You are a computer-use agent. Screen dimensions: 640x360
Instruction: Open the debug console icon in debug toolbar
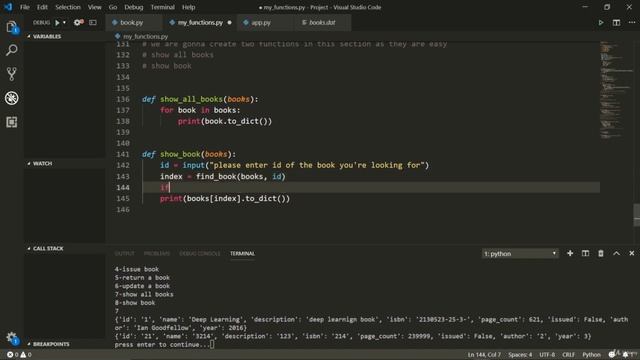tap(93, 22)
